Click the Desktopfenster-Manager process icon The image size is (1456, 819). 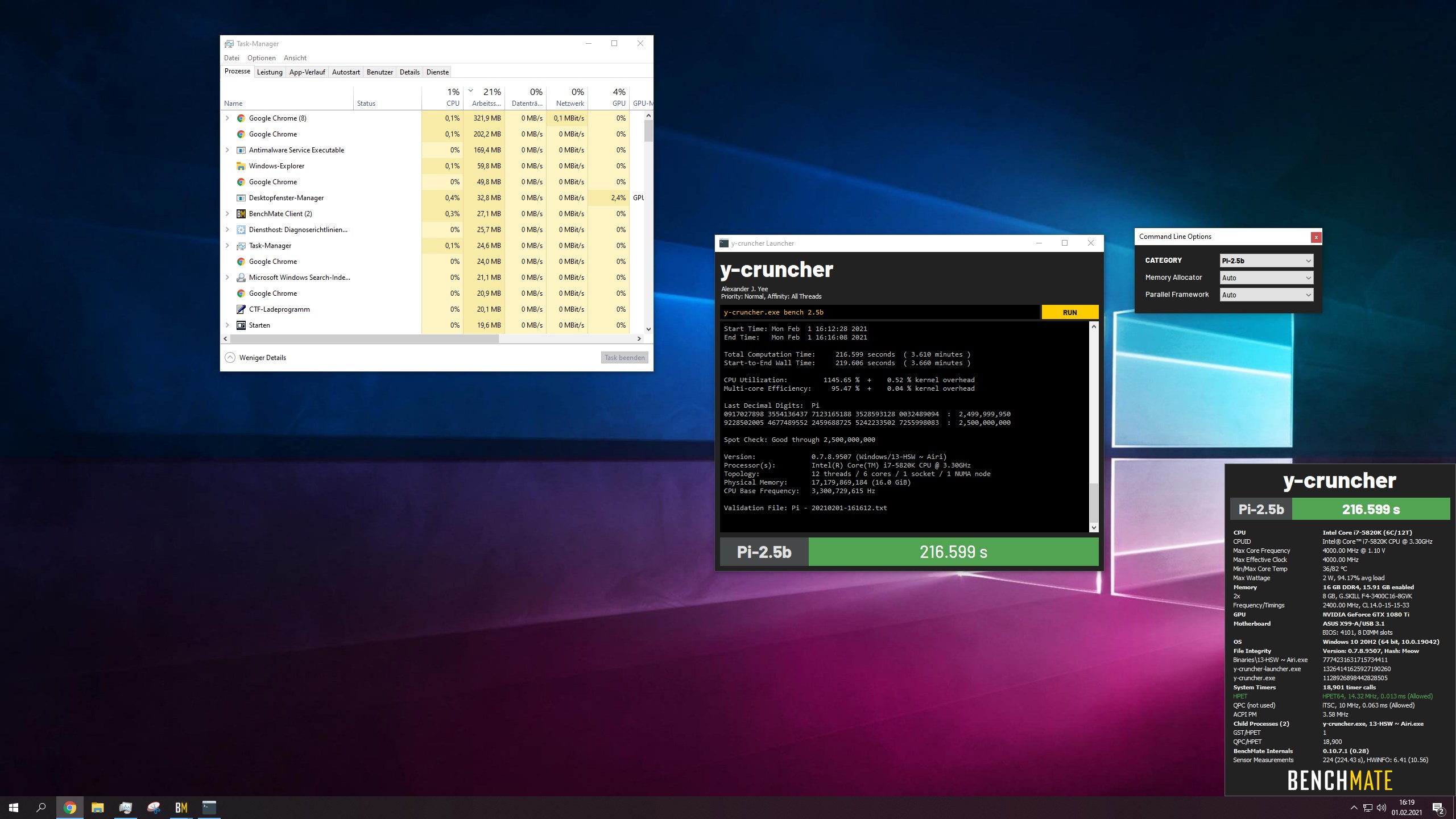241,198
